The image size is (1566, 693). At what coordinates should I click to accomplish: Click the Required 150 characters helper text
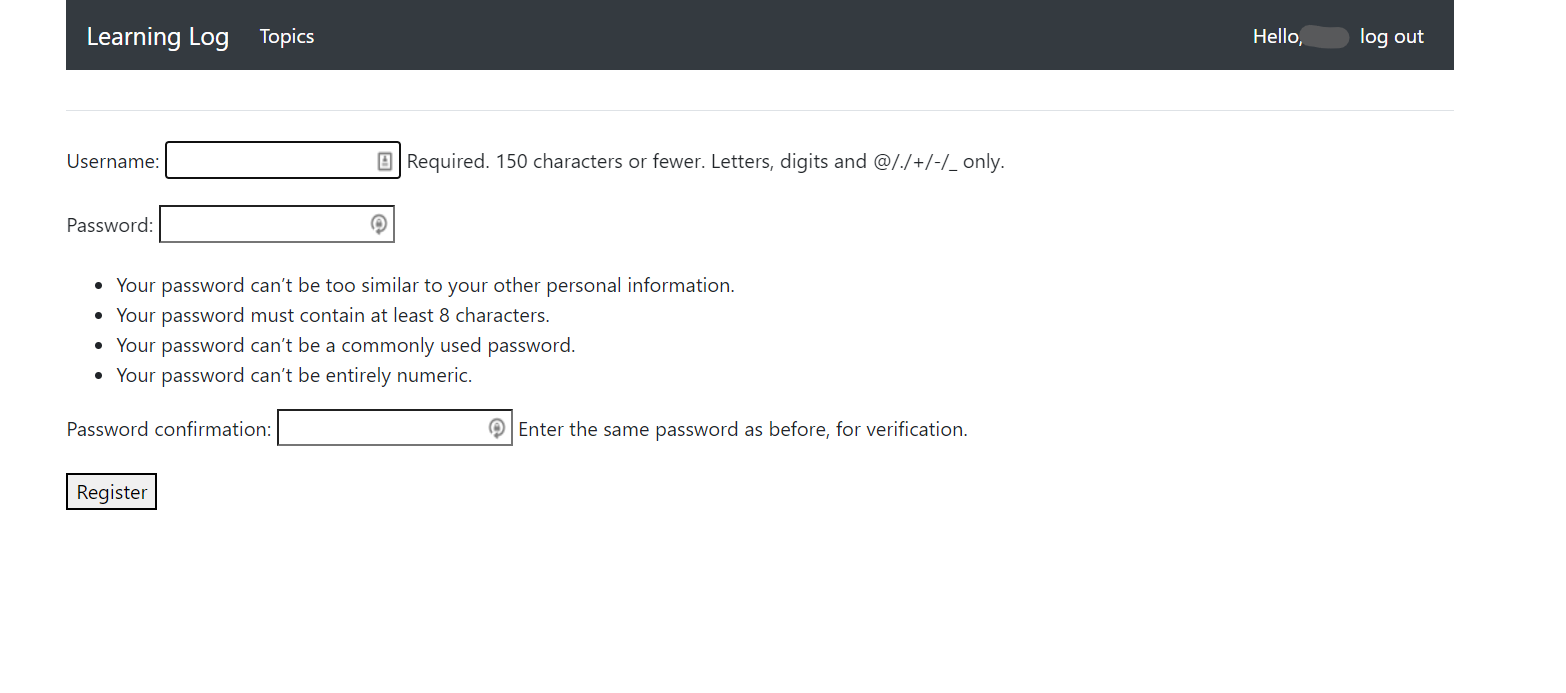(705, 161)
